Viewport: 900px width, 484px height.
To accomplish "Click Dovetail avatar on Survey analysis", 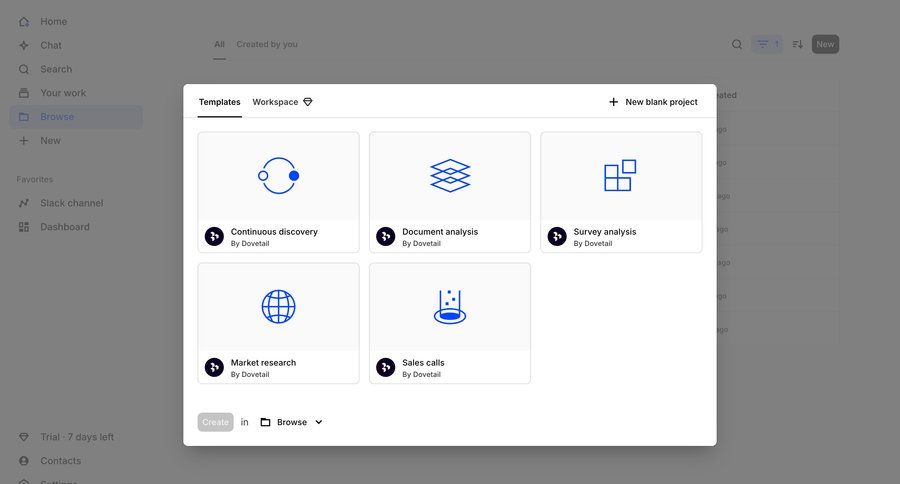I will pos(557,237).
